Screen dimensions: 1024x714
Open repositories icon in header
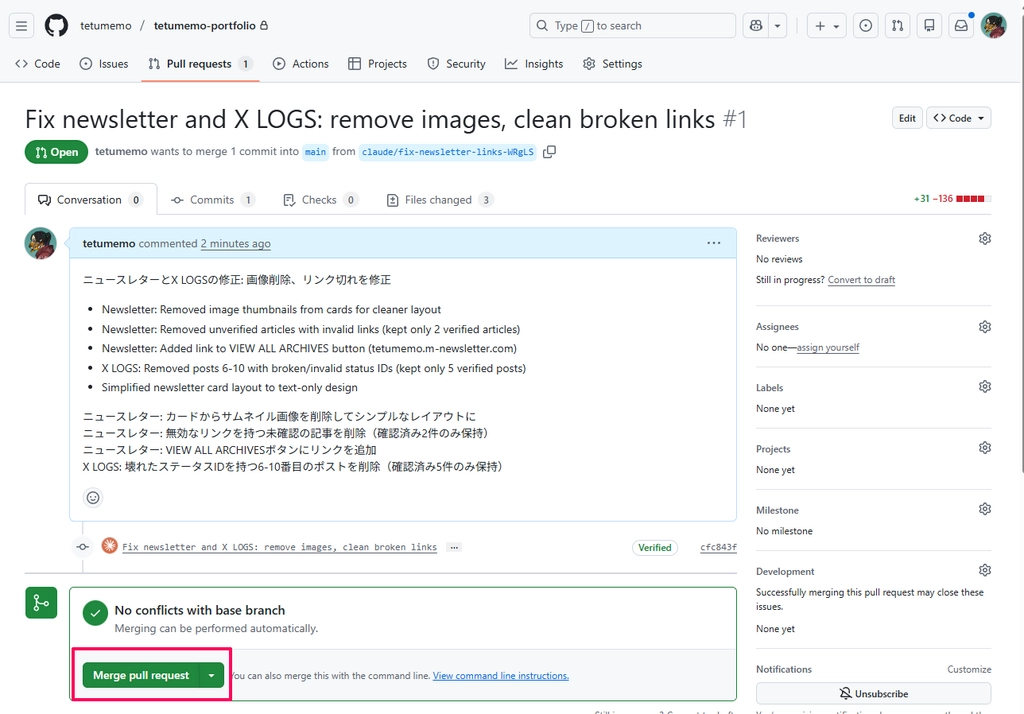929,25
